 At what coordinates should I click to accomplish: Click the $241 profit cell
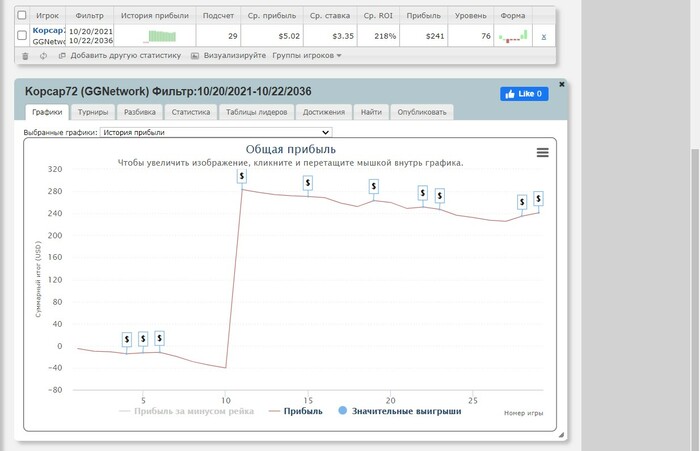[424, 36]
